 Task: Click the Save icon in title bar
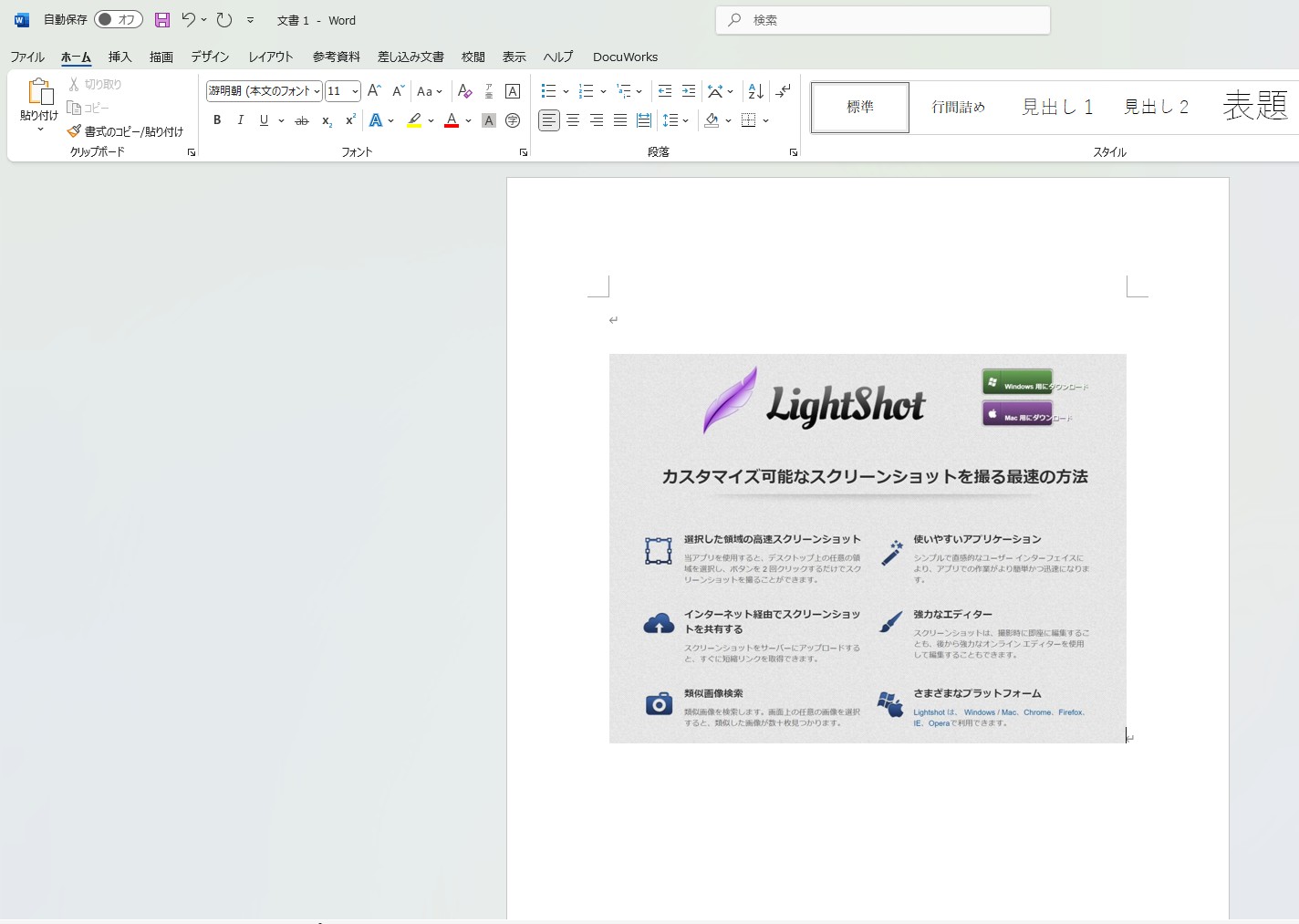[x=162, y=20]
